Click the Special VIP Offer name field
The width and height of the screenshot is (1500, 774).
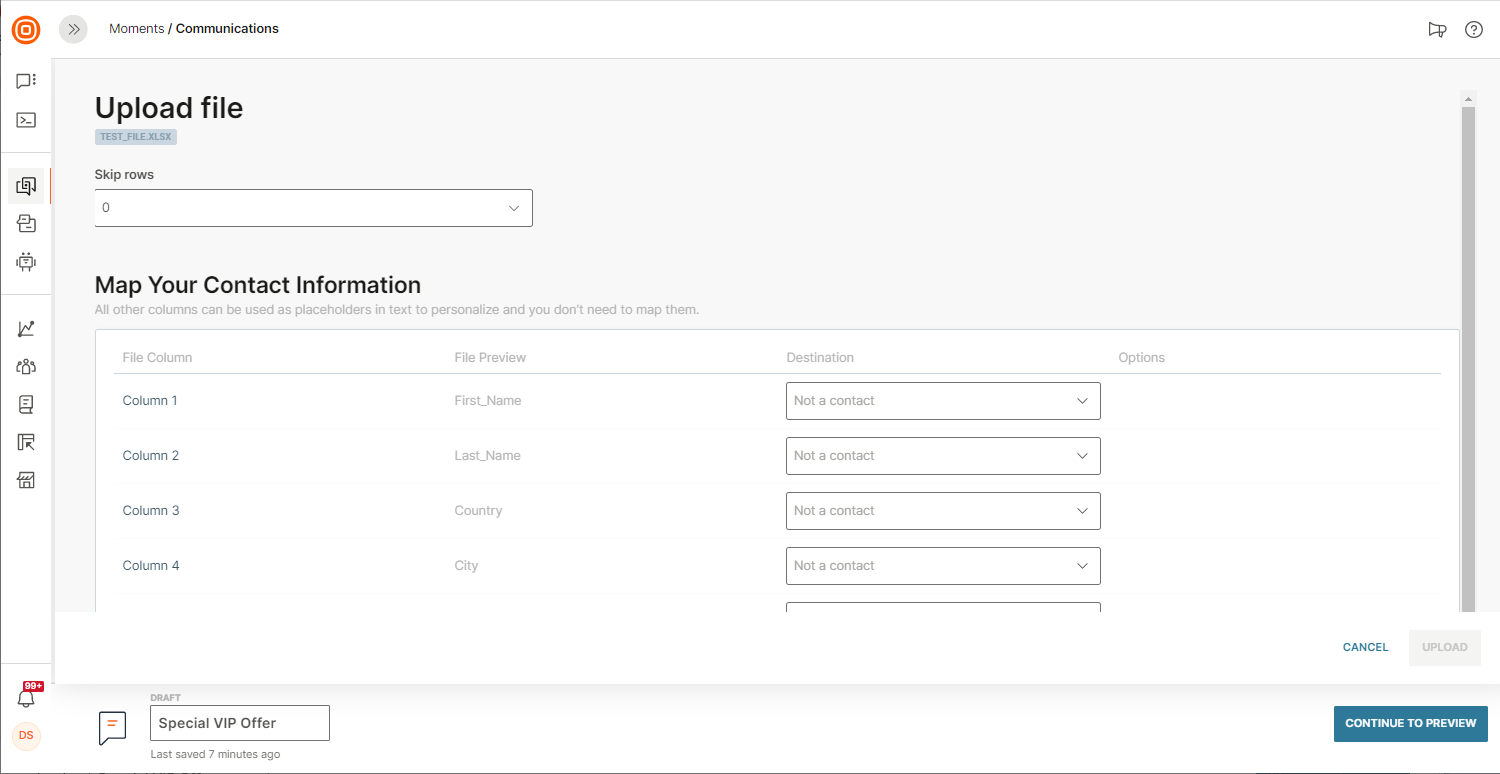(239, 723)
